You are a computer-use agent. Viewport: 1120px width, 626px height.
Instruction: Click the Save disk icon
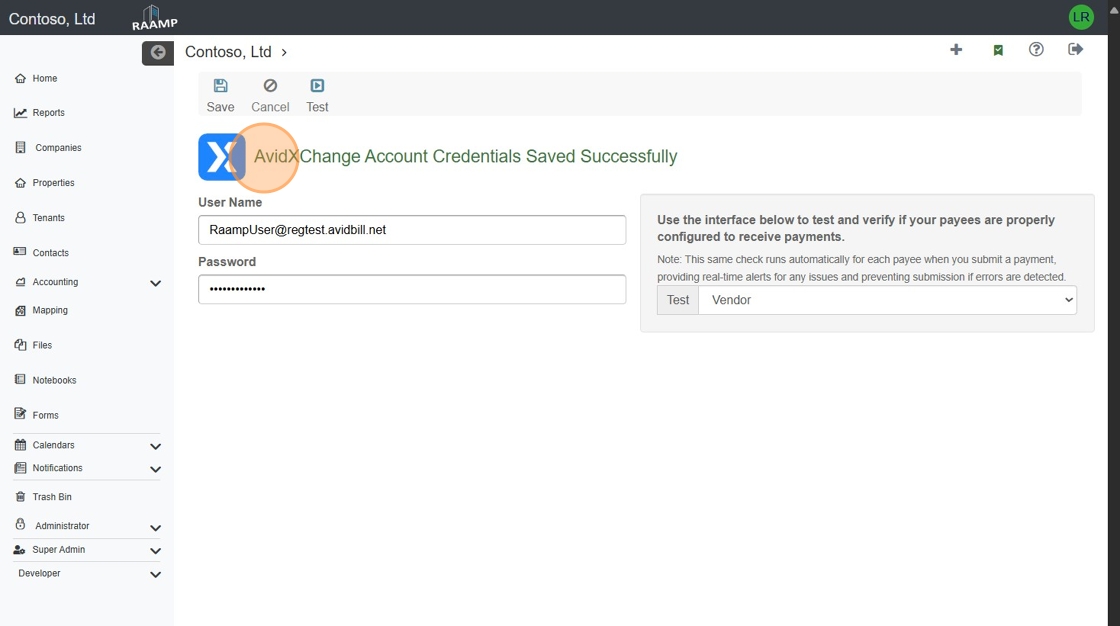tap(220, 87)
